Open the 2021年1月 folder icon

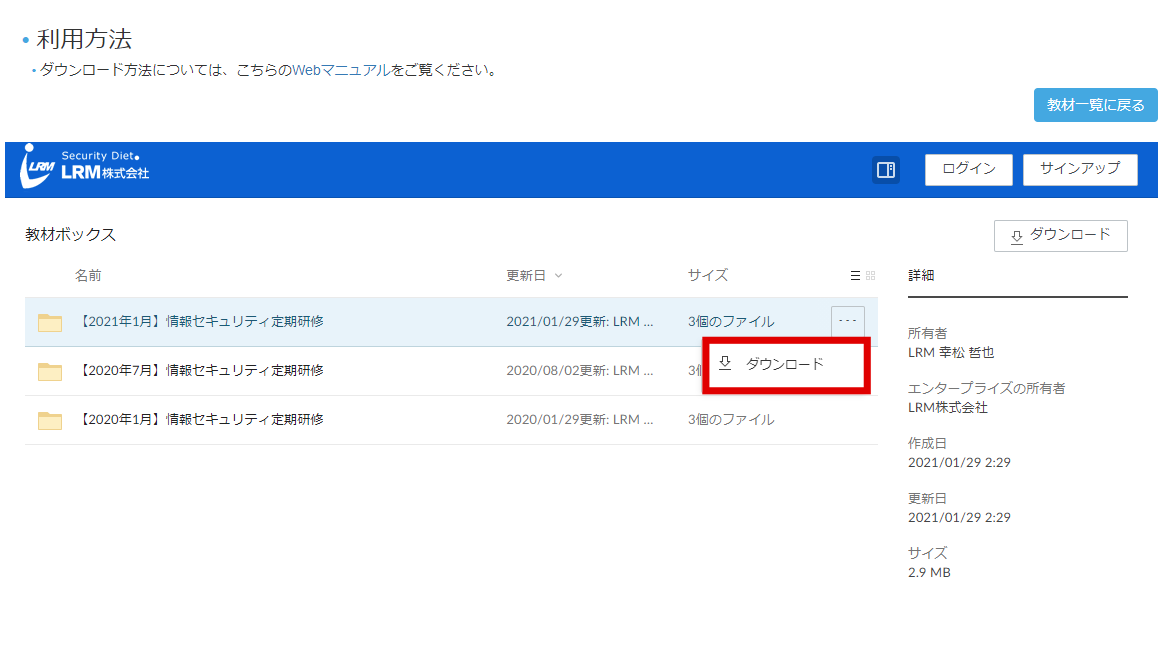[50, 322]
